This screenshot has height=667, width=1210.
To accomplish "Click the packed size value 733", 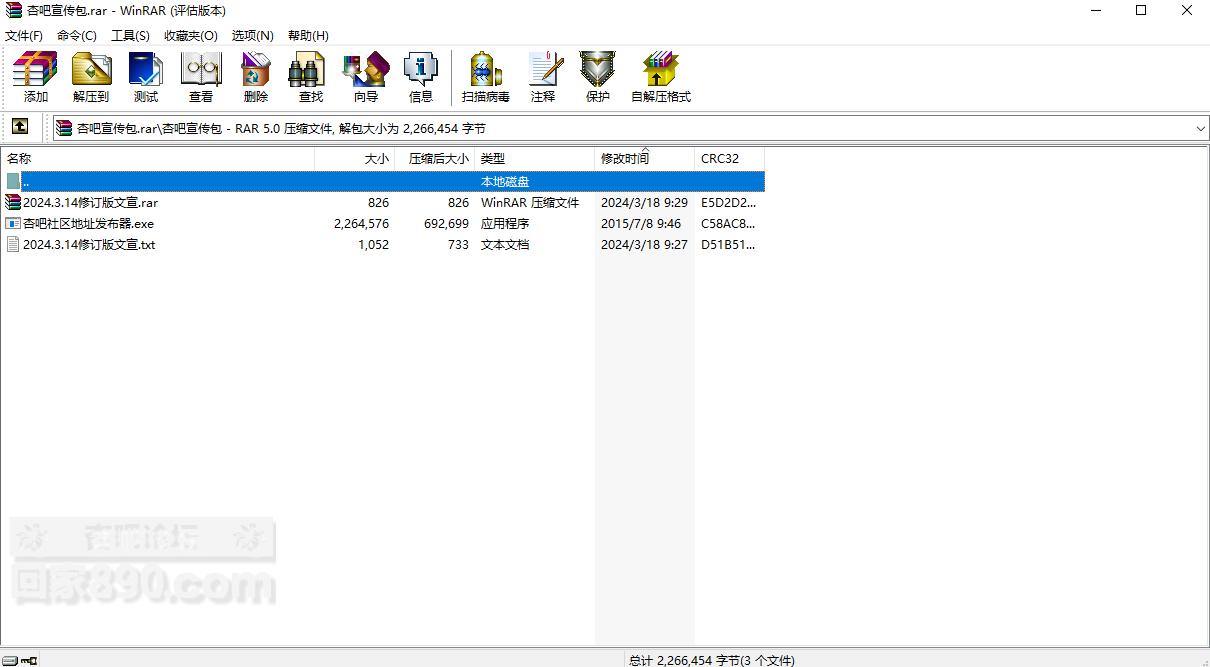I will tap(458, 244).
